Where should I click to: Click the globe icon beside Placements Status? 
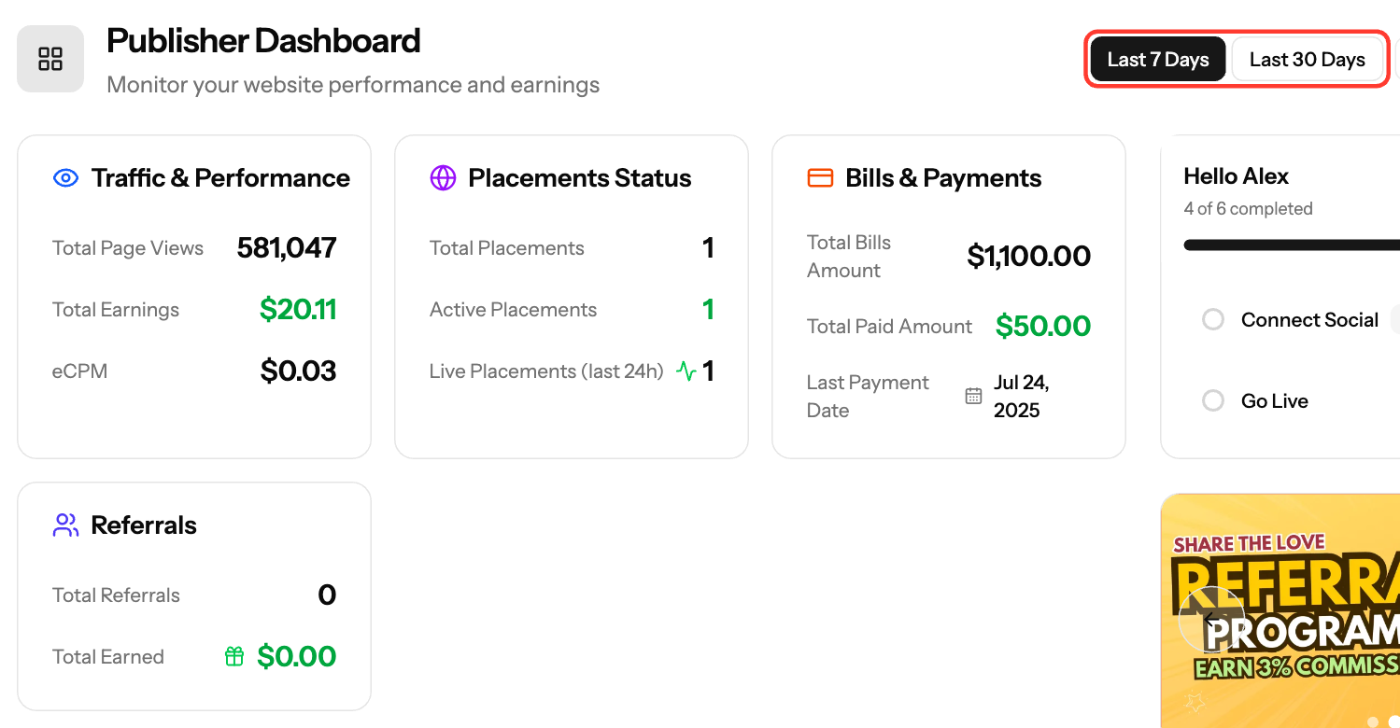click(x=443, y=178)
